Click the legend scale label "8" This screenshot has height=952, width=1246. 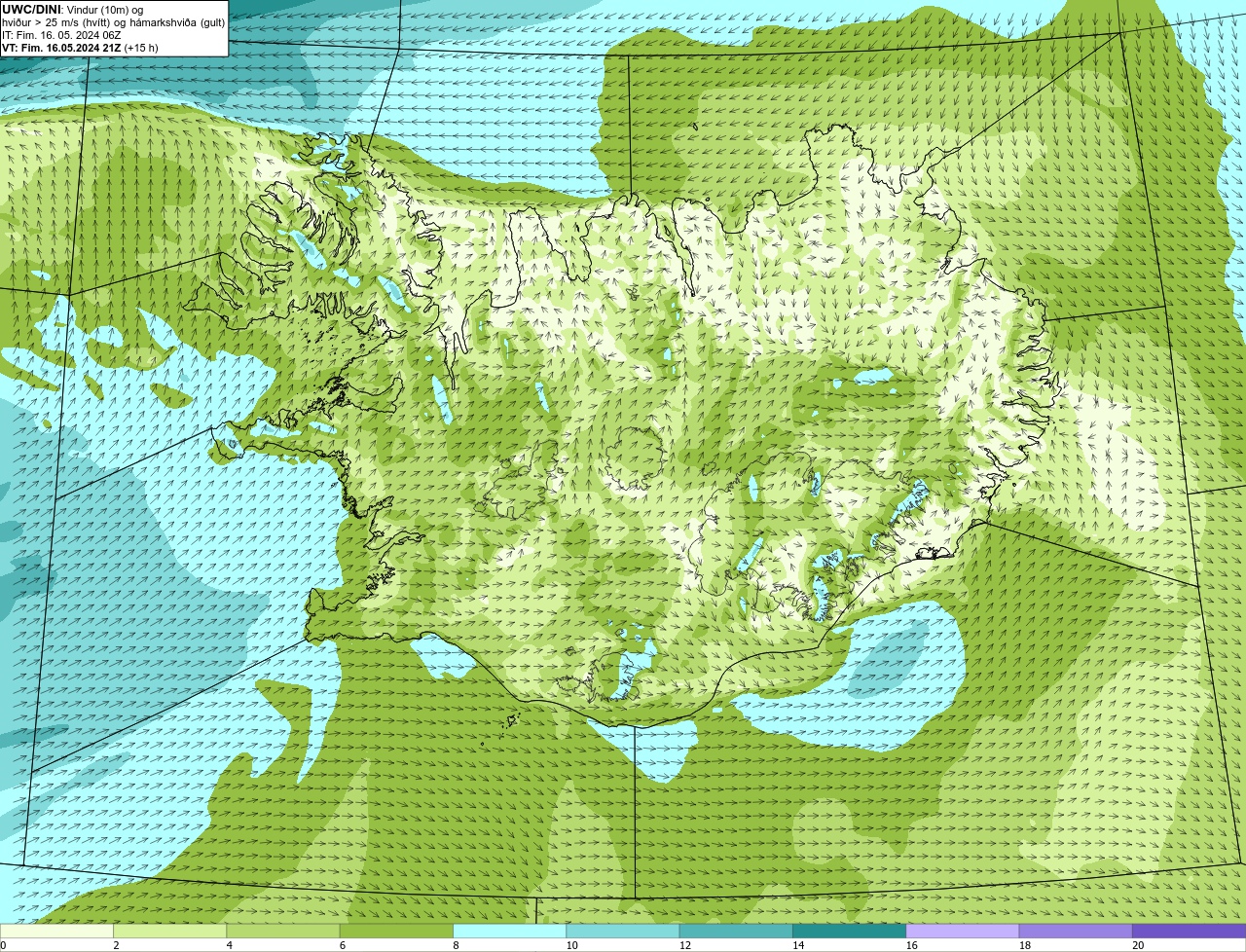tap(457, 945)
